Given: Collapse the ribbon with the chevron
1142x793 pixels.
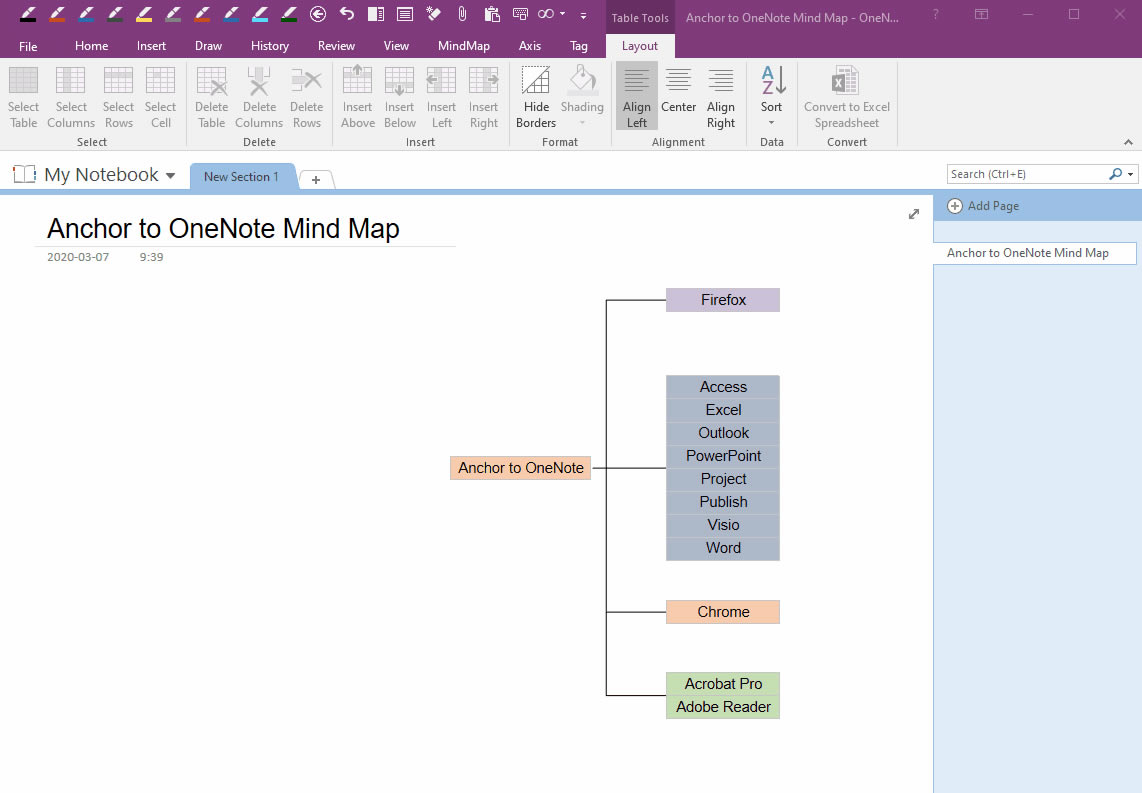Looking at the screenshot, I should [1128, 141].
